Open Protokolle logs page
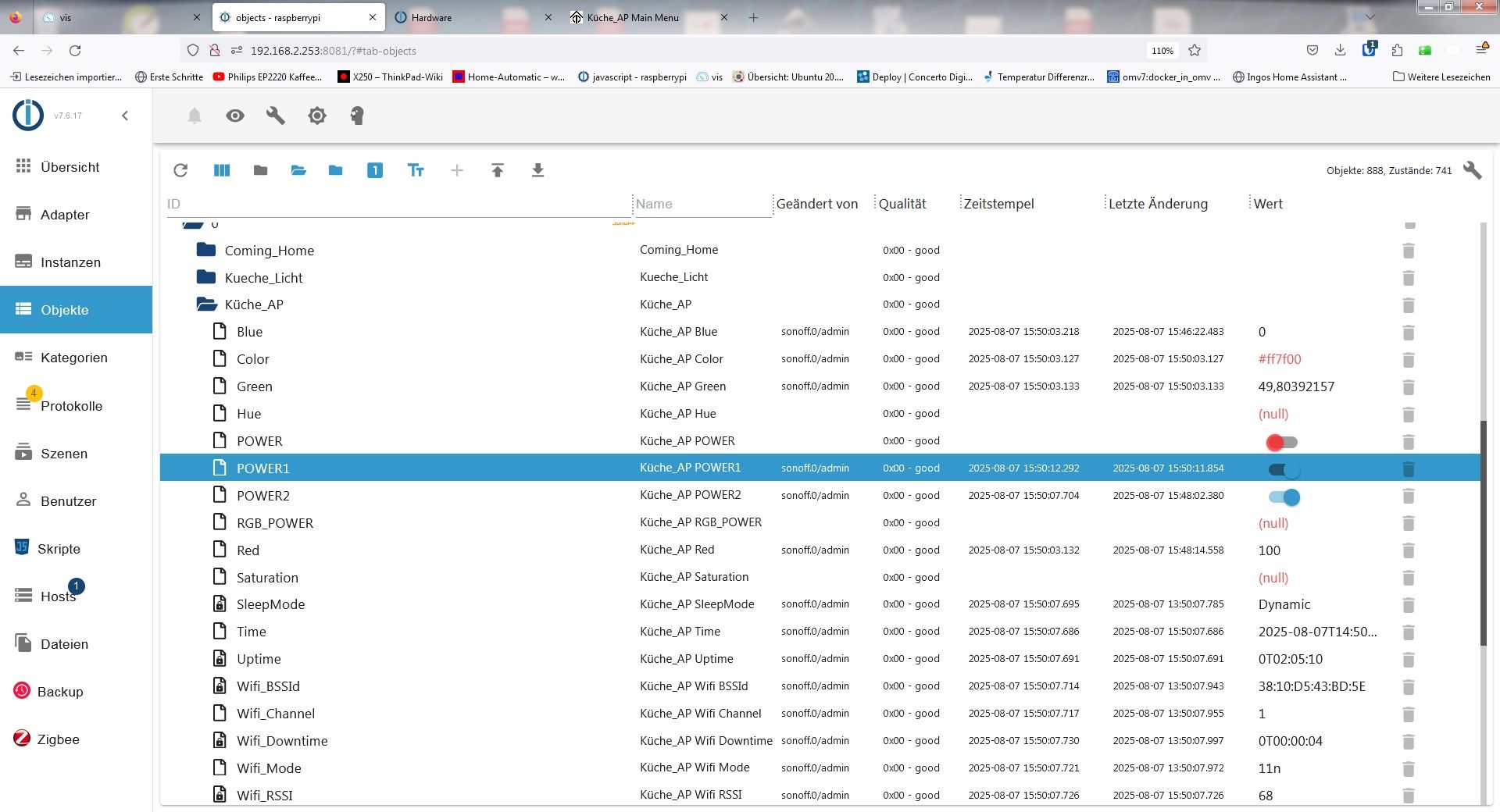Screen dimensions: 1500x812 pos(76,405)
